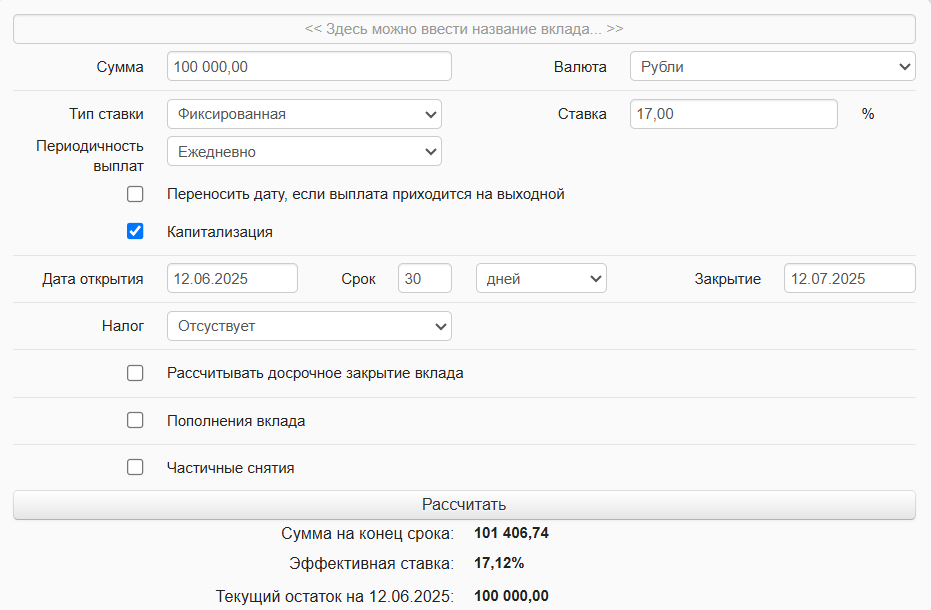This screenshot has width=931, height=610.
Task: Click the Ставка percentage input field
Action: (733, 114)
